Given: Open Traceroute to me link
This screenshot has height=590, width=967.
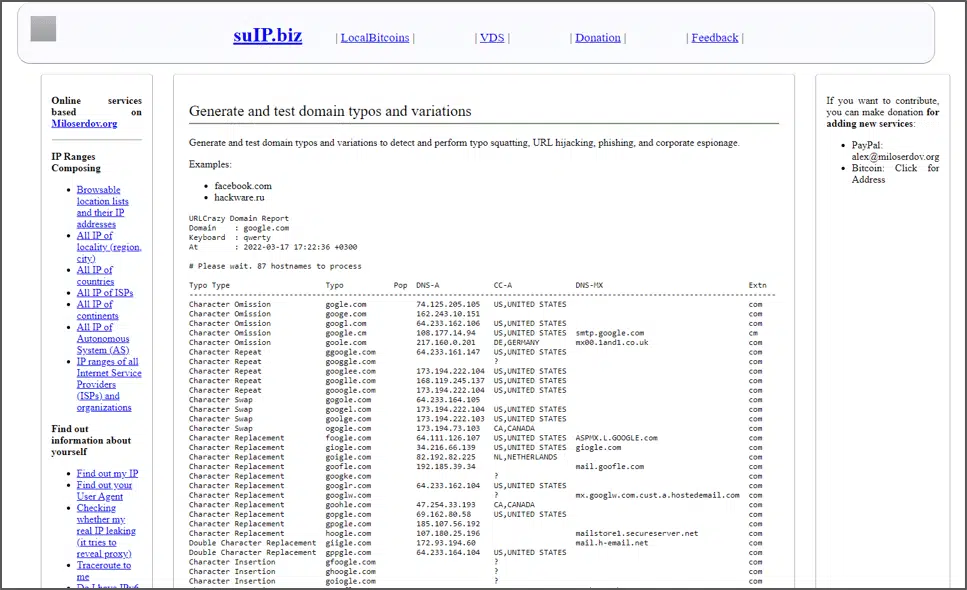Looking at the screenshot, I should pos(104,571).
